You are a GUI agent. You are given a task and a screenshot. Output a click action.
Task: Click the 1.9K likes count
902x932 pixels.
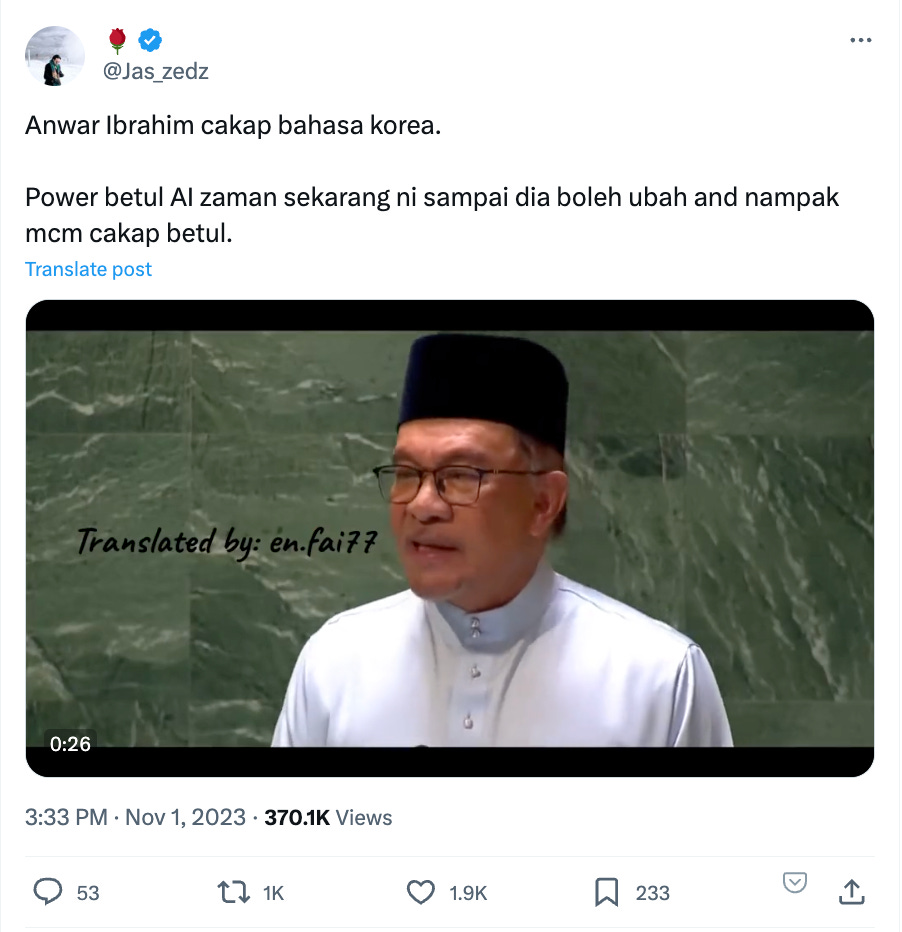tap(468, 893)
